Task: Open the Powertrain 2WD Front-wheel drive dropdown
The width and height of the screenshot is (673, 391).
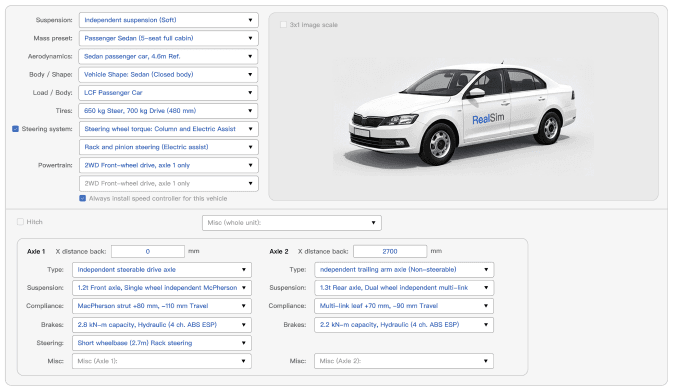Action: pyautogui.click(x=168, y=165)
